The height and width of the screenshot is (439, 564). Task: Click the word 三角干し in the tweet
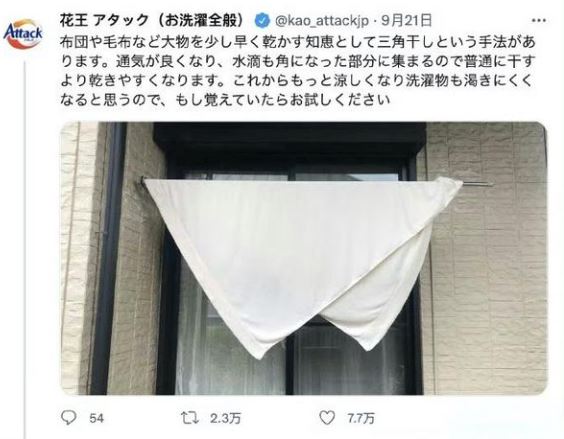pos(406,42)
